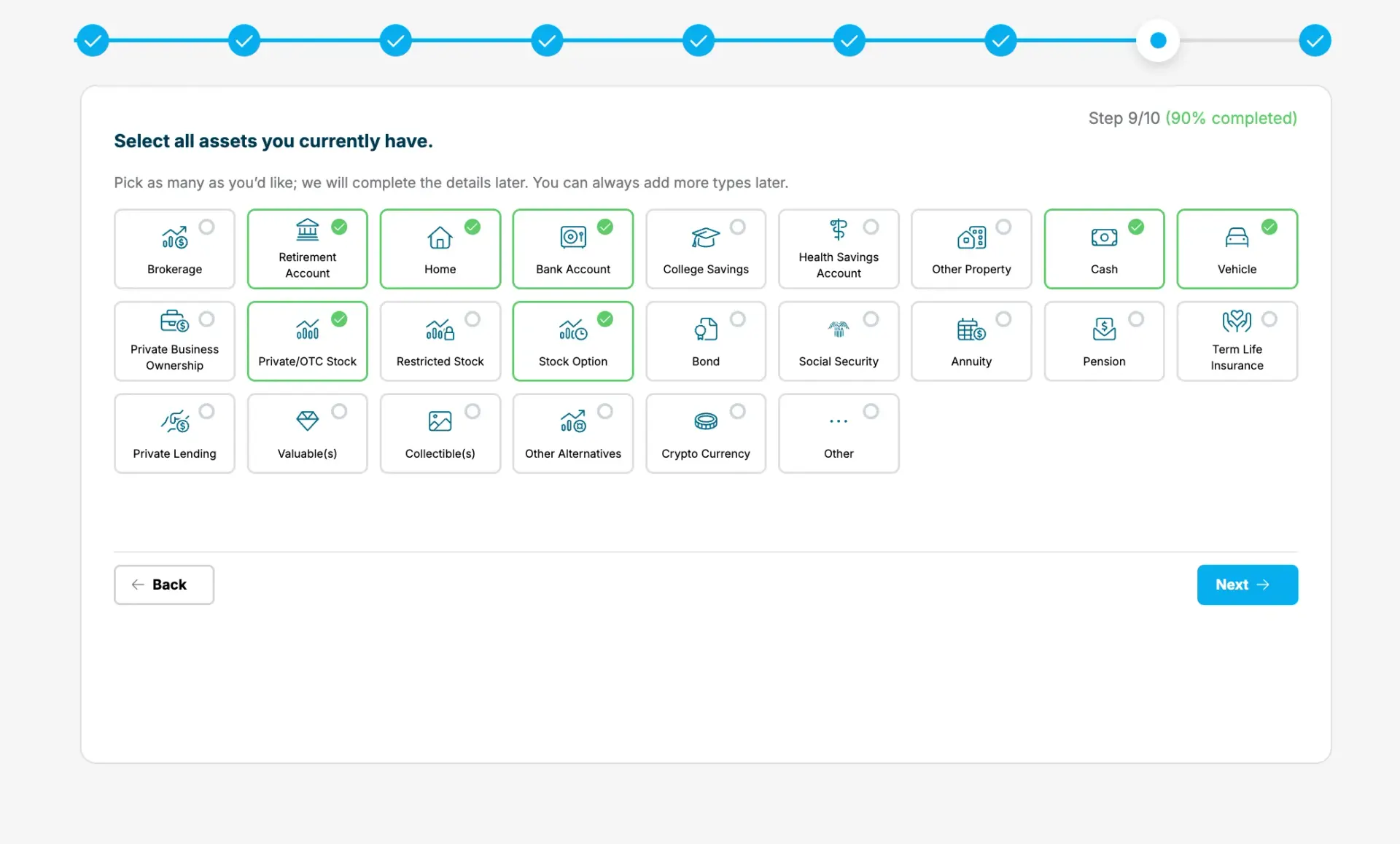Click the Home house icon
This screenshot has width=1400, height=844.
pos(440,238)
